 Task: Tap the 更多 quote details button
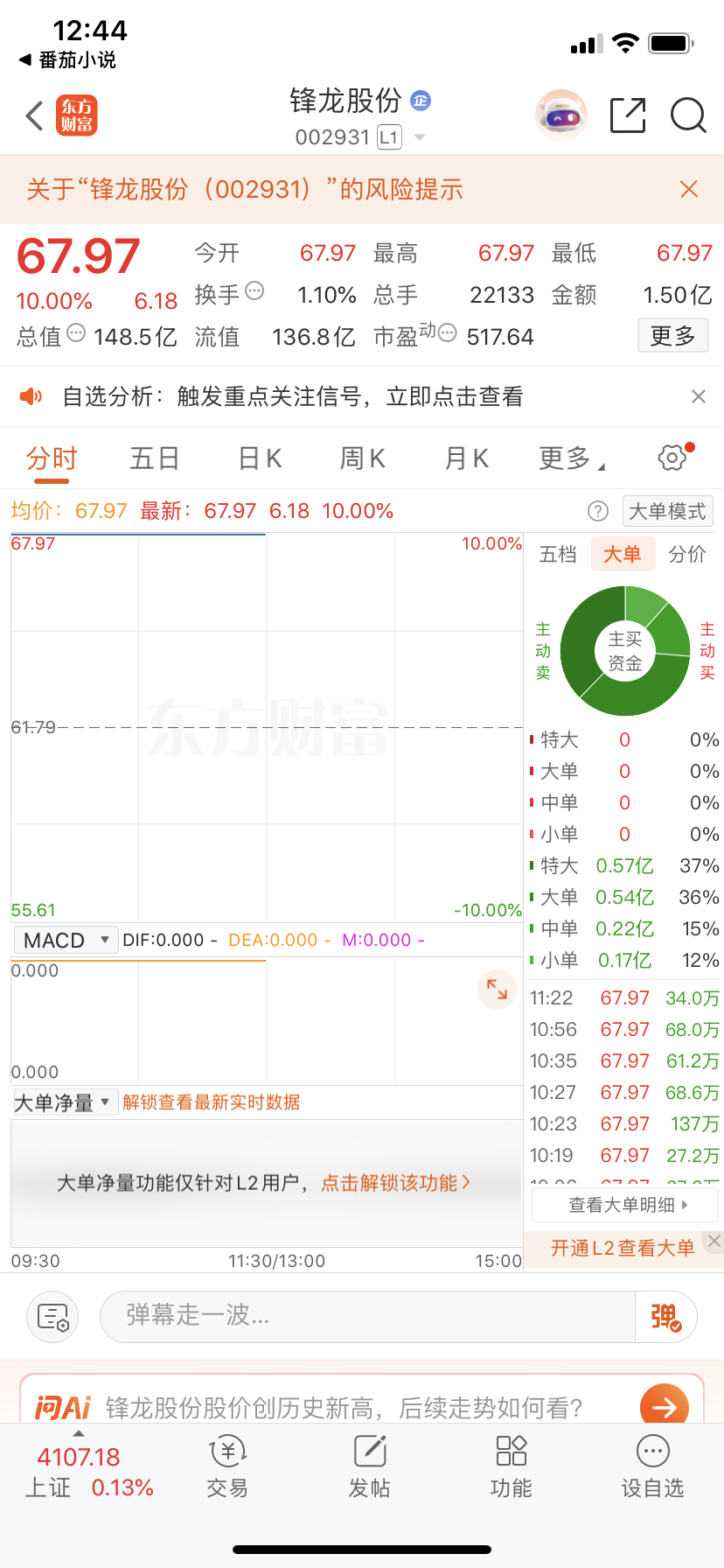click(x=672, y=335)
